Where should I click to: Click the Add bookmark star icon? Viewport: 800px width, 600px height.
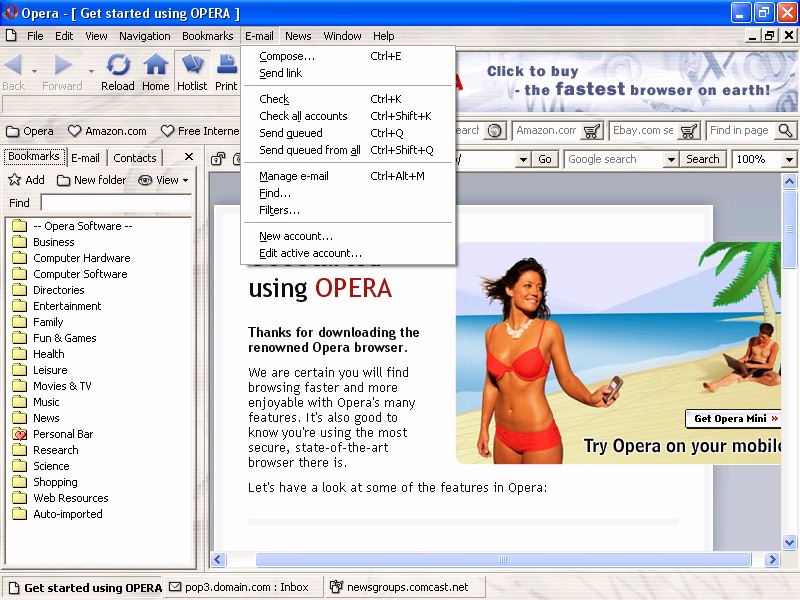point(15,180)
